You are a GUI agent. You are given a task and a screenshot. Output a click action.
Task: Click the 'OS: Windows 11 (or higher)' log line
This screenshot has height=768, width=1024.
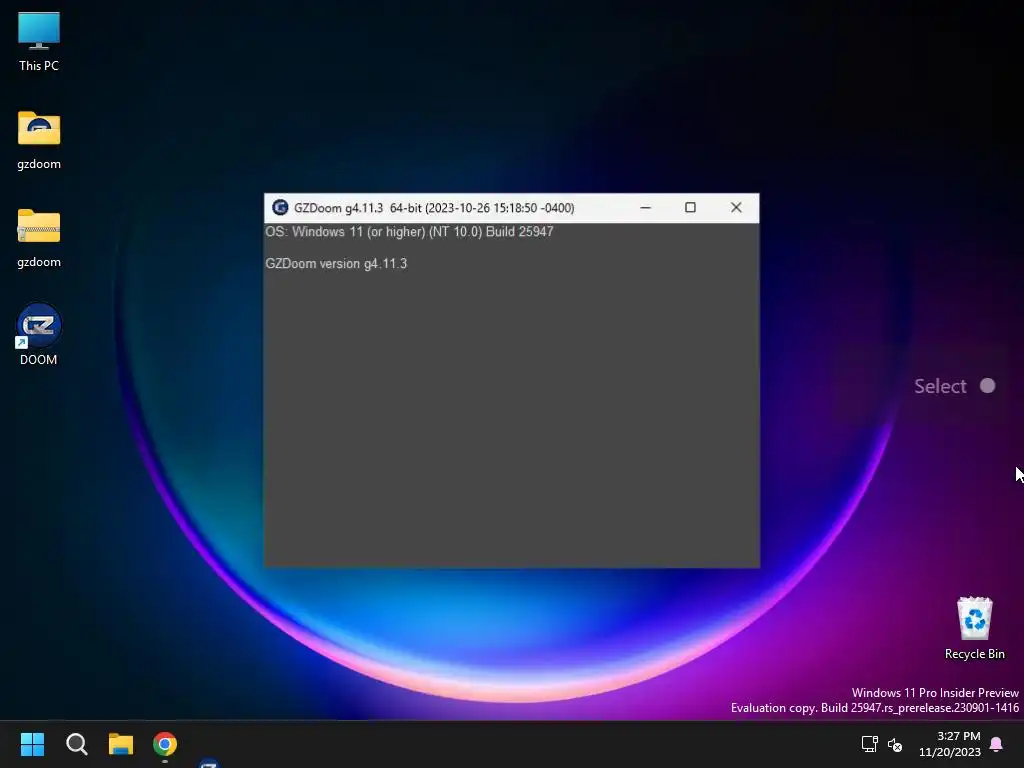coord(409,232)
